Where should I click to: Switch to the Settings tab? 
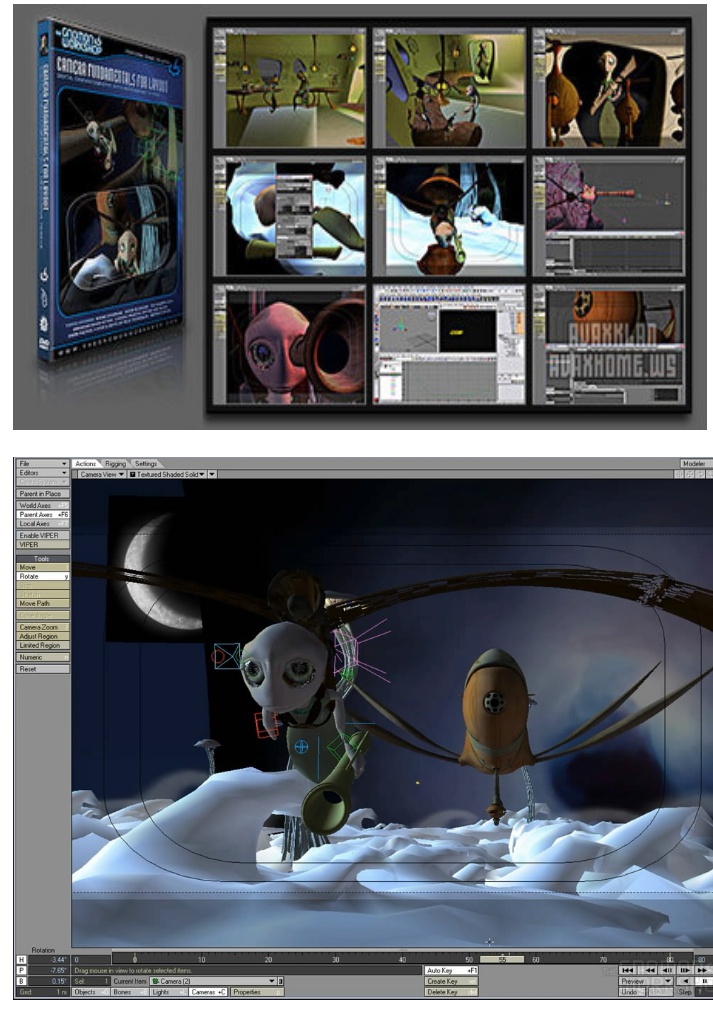(146, 463)
